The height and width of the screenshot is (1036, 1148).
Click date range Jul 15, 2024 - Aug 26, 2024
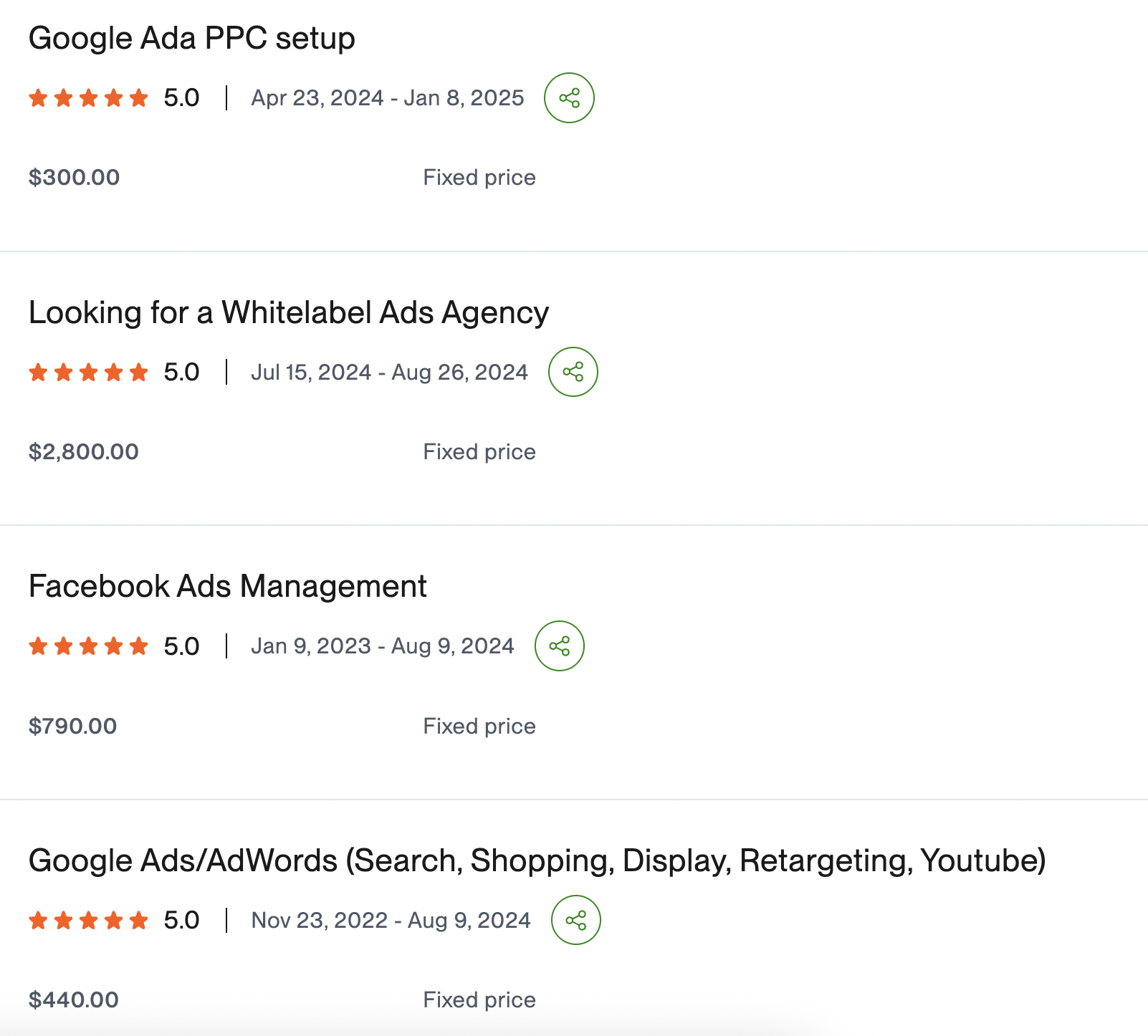pos(389,372)
